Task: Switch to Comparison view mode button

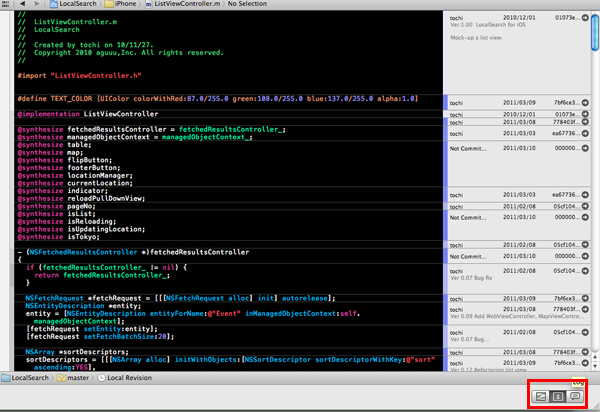Action: [540, 396]
